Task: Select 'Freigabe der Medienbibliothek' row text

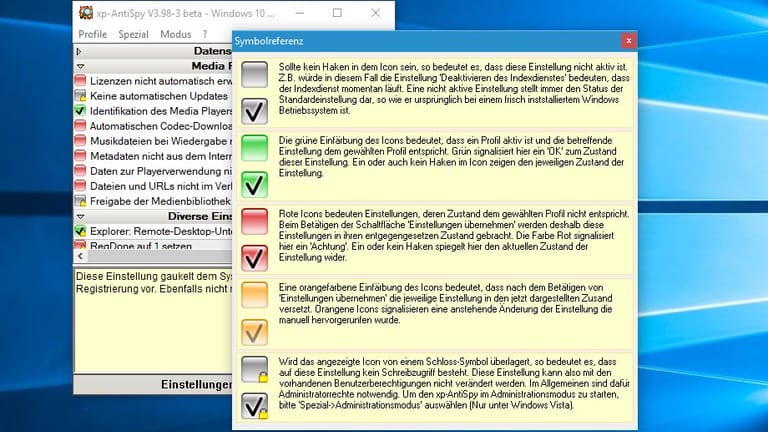Action: coord(160,201)
